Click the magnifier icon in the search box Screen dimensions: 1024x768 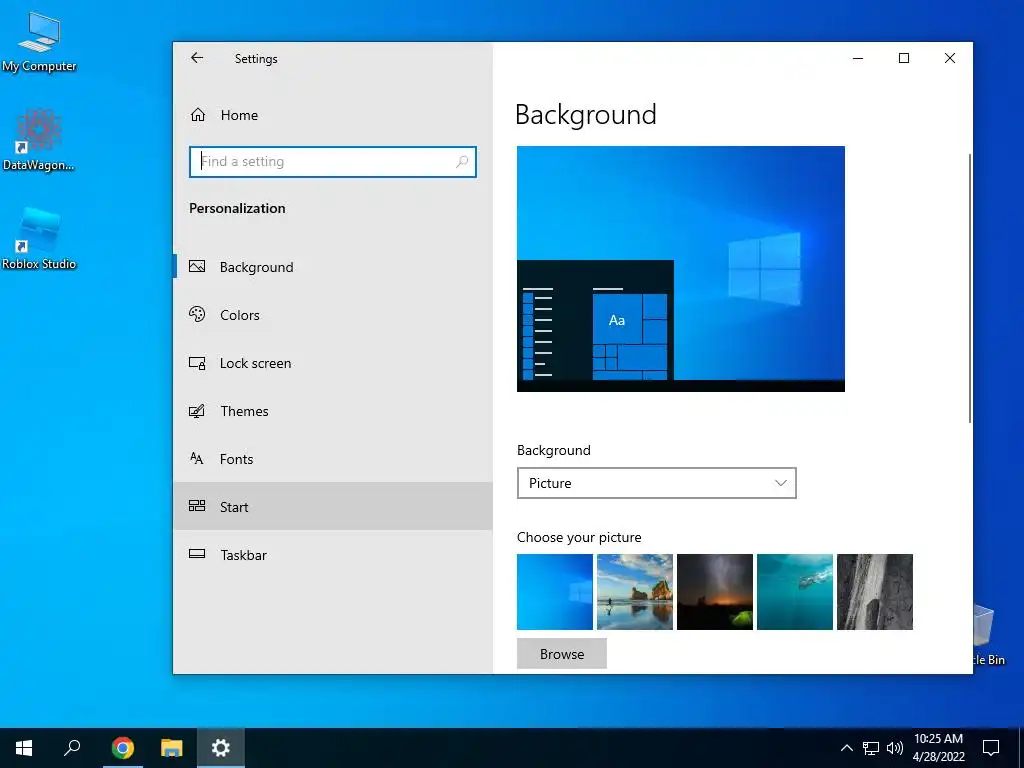[x=462, y=161]
